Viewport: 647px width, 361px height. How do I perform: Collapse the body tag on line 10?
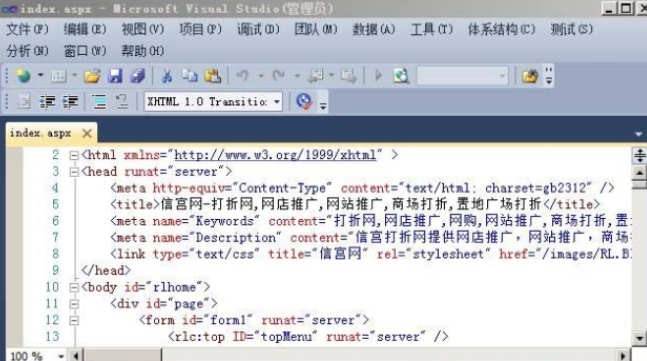point(74,287)
